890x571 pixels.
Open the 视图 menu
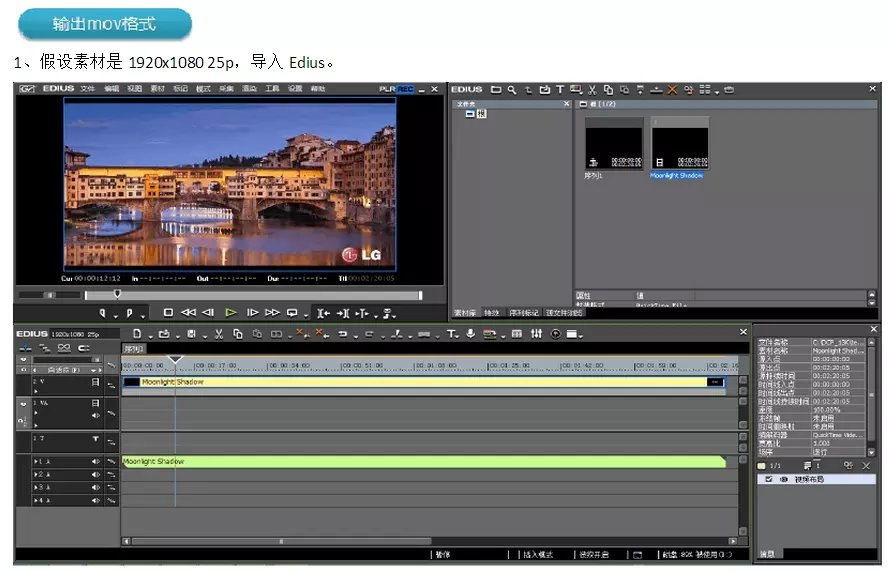[135, 89]
